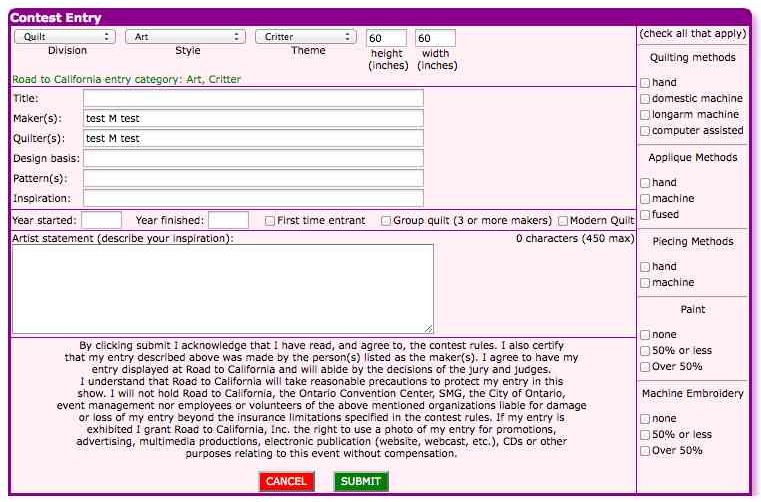761x502 pixels.
Task: Open the Division dropdown showing Quilt
Action: pyautogui.click(x=65, y=37)
